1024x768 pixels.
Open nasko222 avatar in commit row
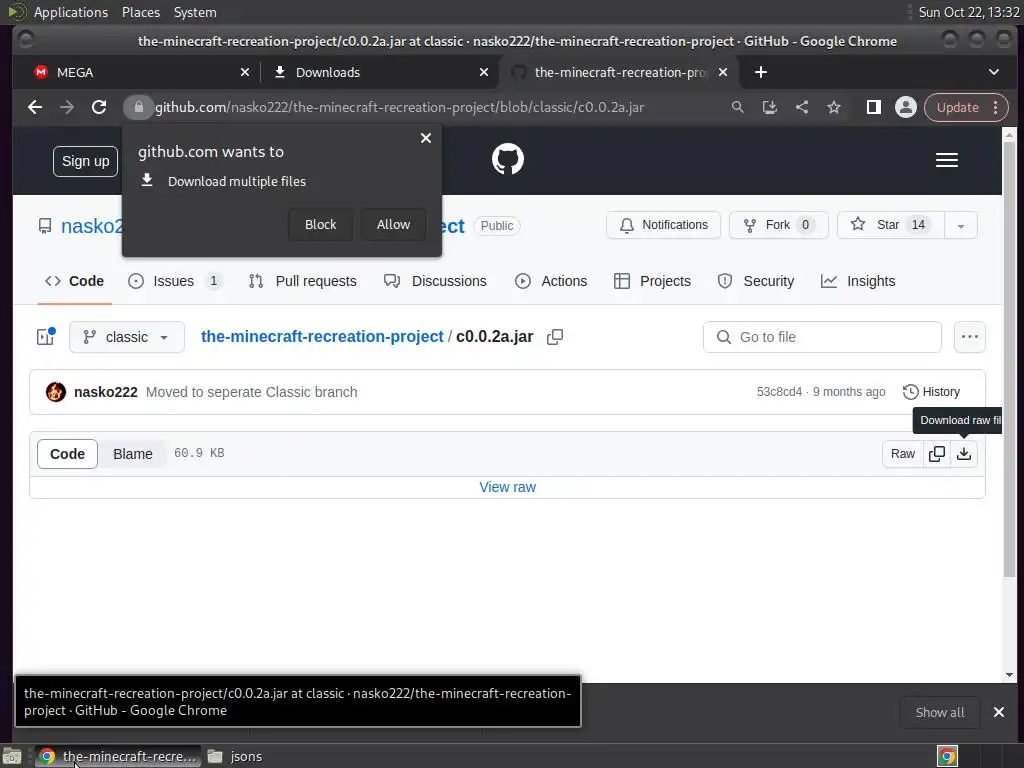pos(56,392)
